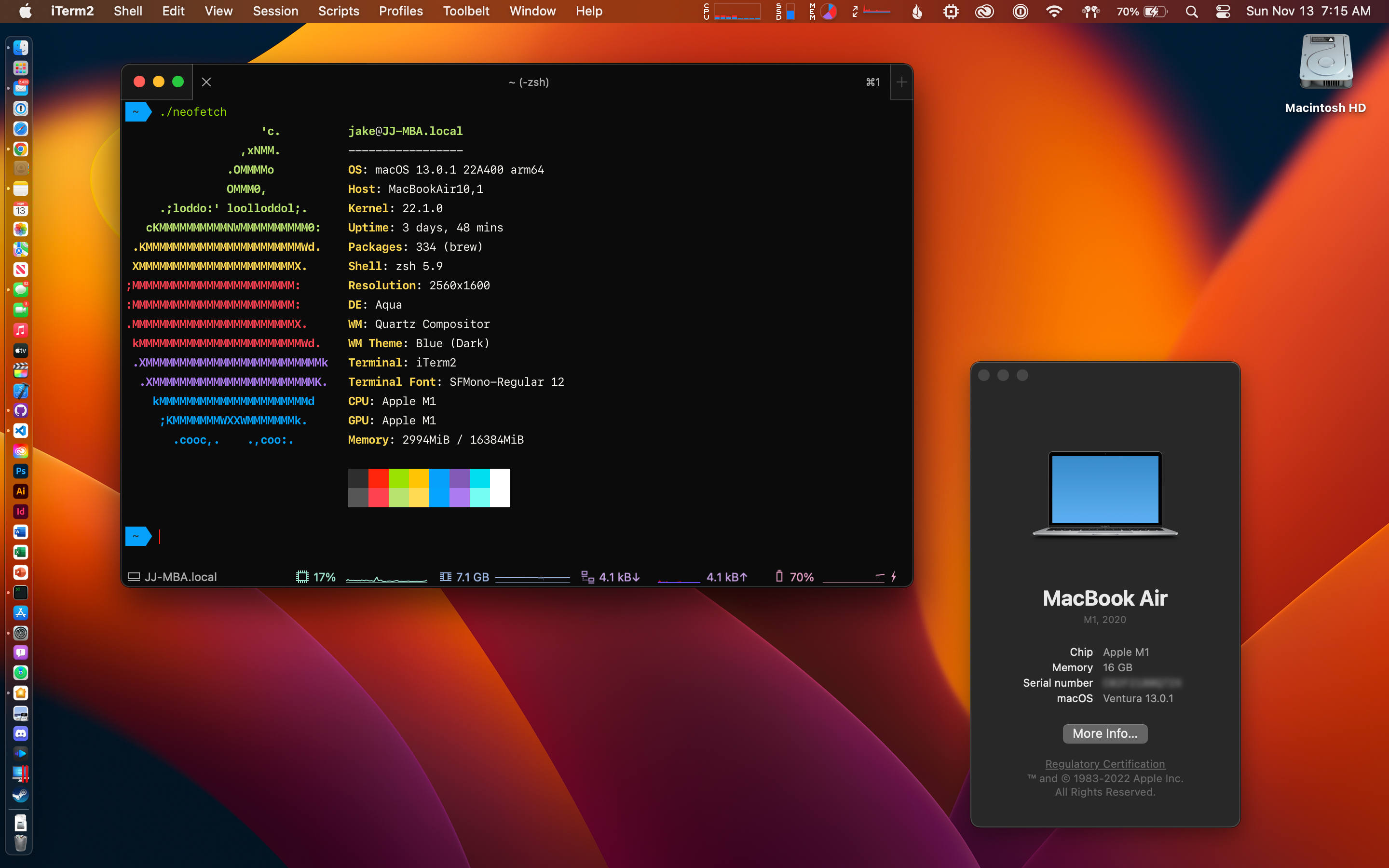The width and height of the screenshot is (1389, 868).
Task: Open Discord from the Dock
Action: point(21,733)
